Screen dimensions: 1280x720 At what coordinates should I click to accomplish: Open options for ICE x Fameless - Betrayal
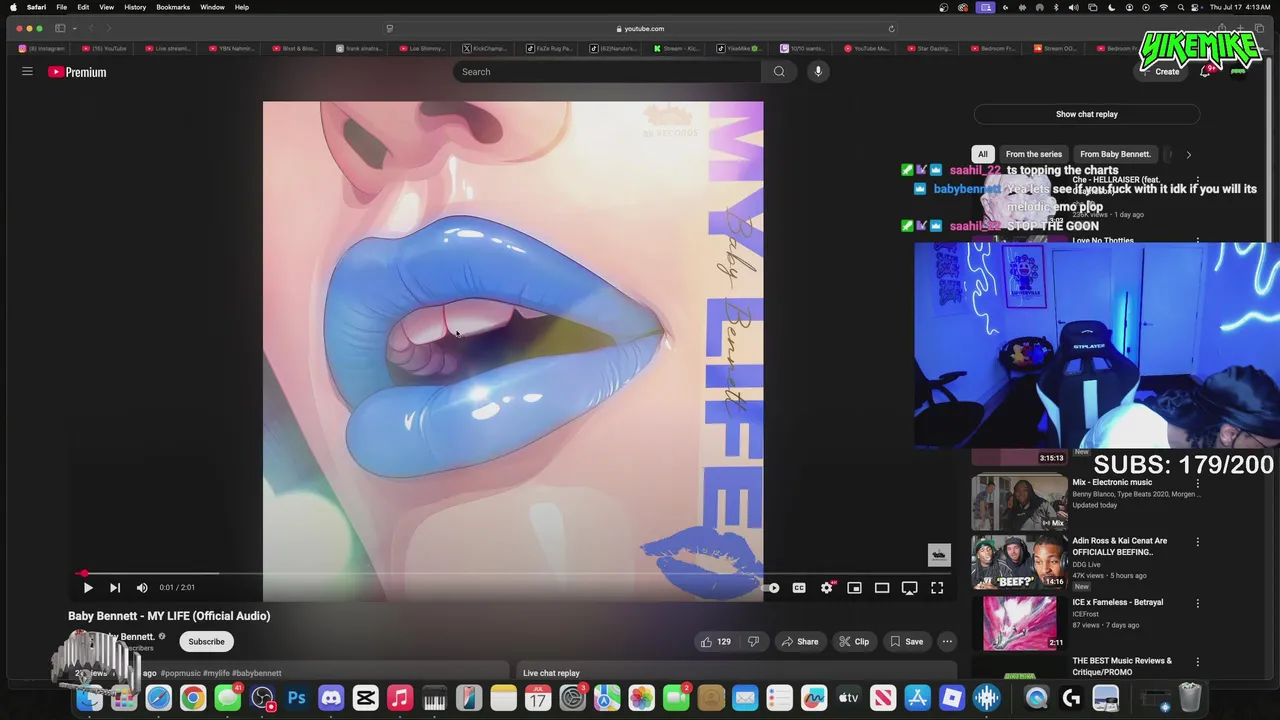(x=1198, y=603)
